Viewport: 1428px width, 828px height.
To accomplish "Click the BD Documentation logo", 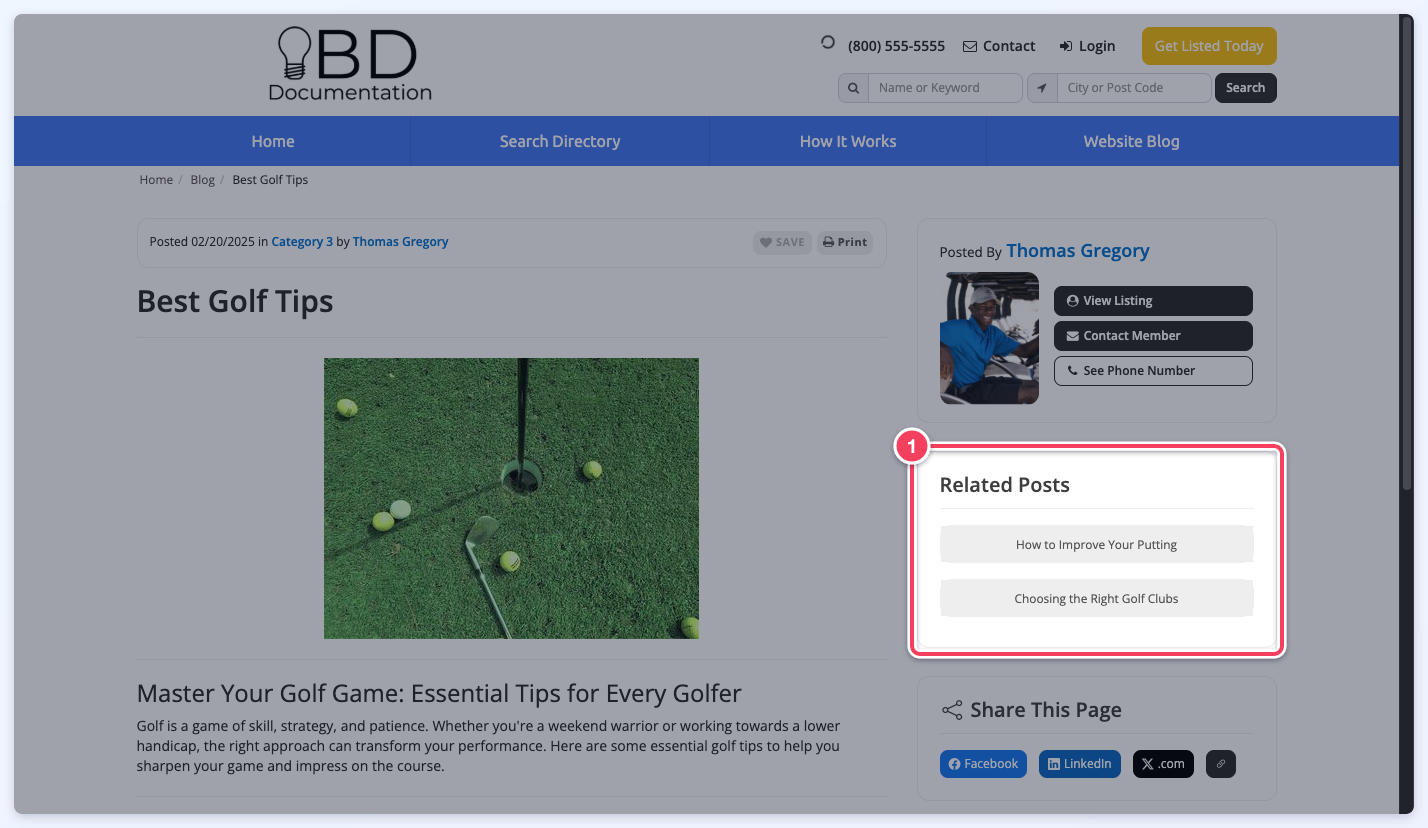I will (350, 65).
